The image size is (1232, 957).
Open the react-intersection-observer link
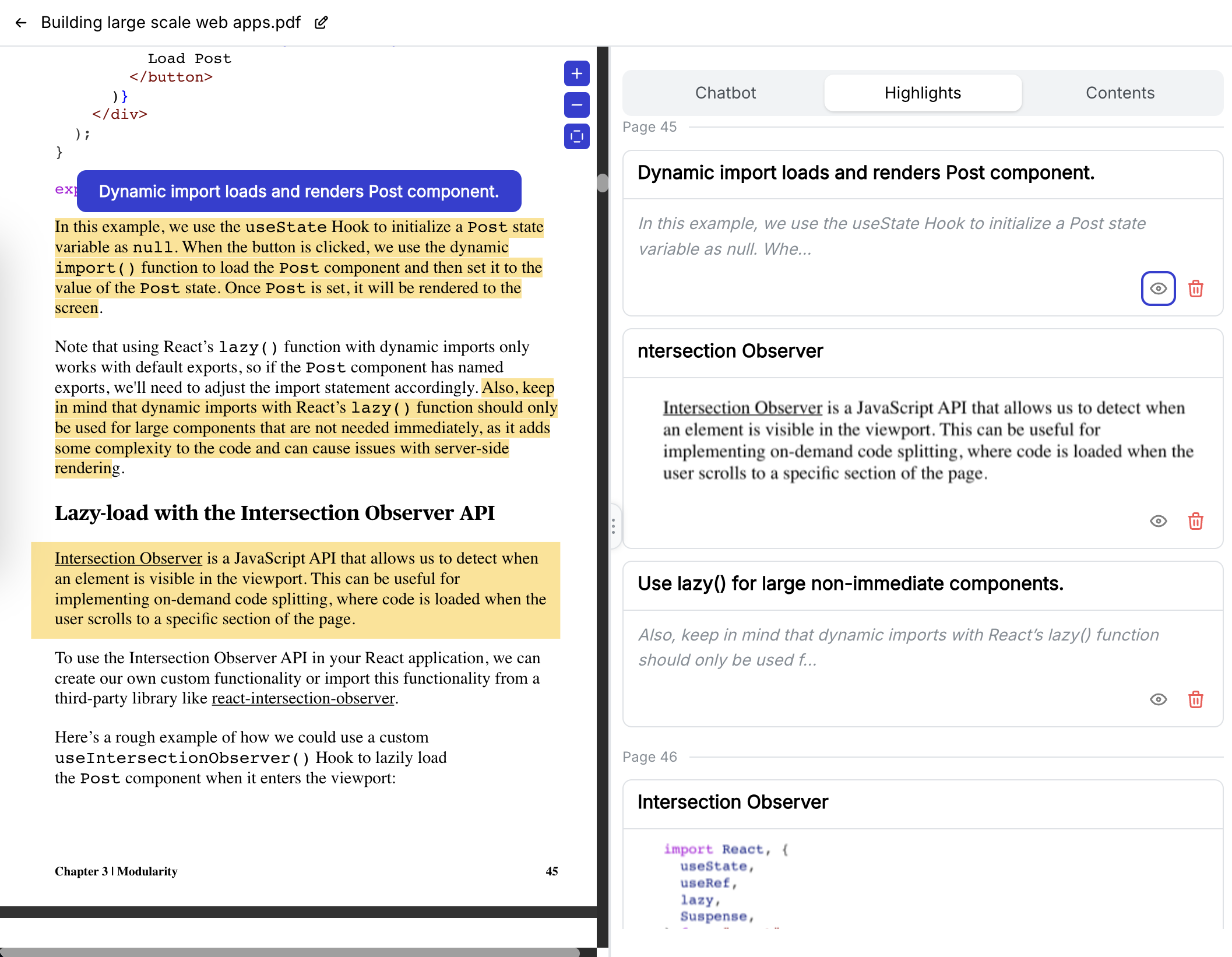click(303, 698)
